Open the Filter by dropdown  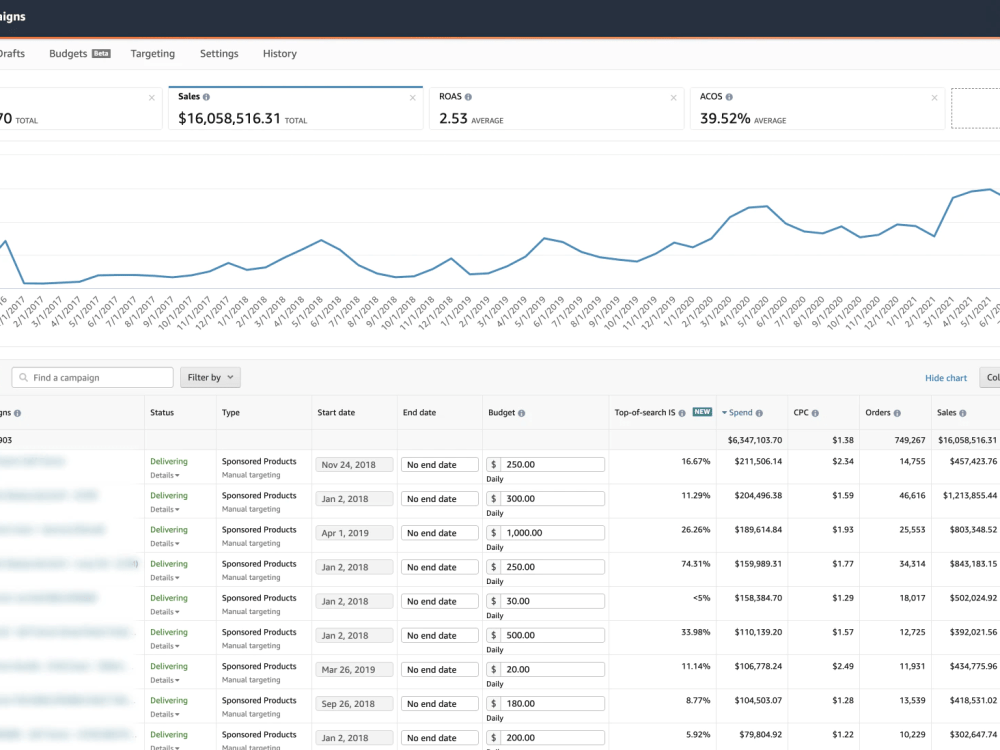pyautogui.click(x=210, y=378)
